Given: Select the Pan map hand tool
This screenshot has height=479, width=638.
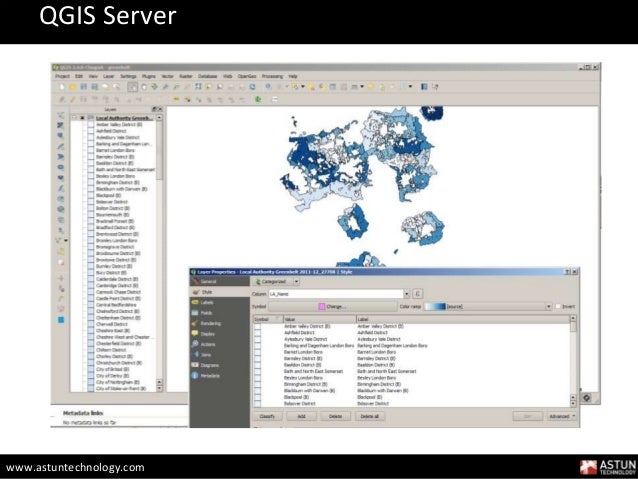Looking at the screenshot, I should 144,87.
